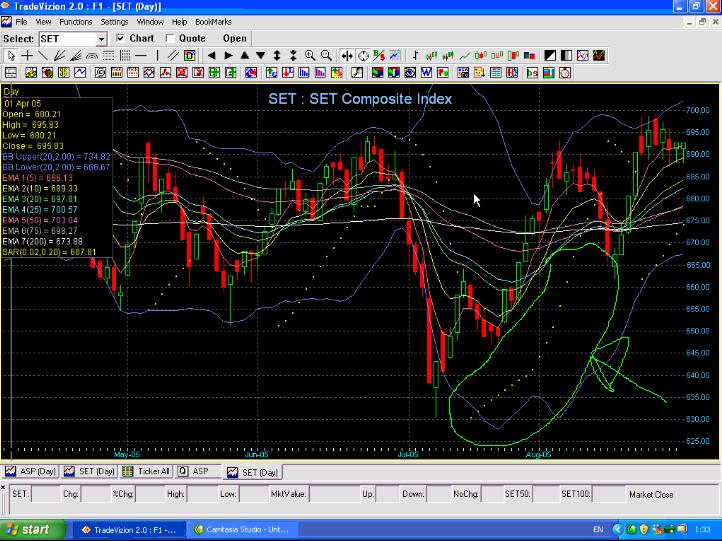Click Camtasia Studio taskbar button
The height and width of the screenshot is (541, 722).
[x=243, y=530]
